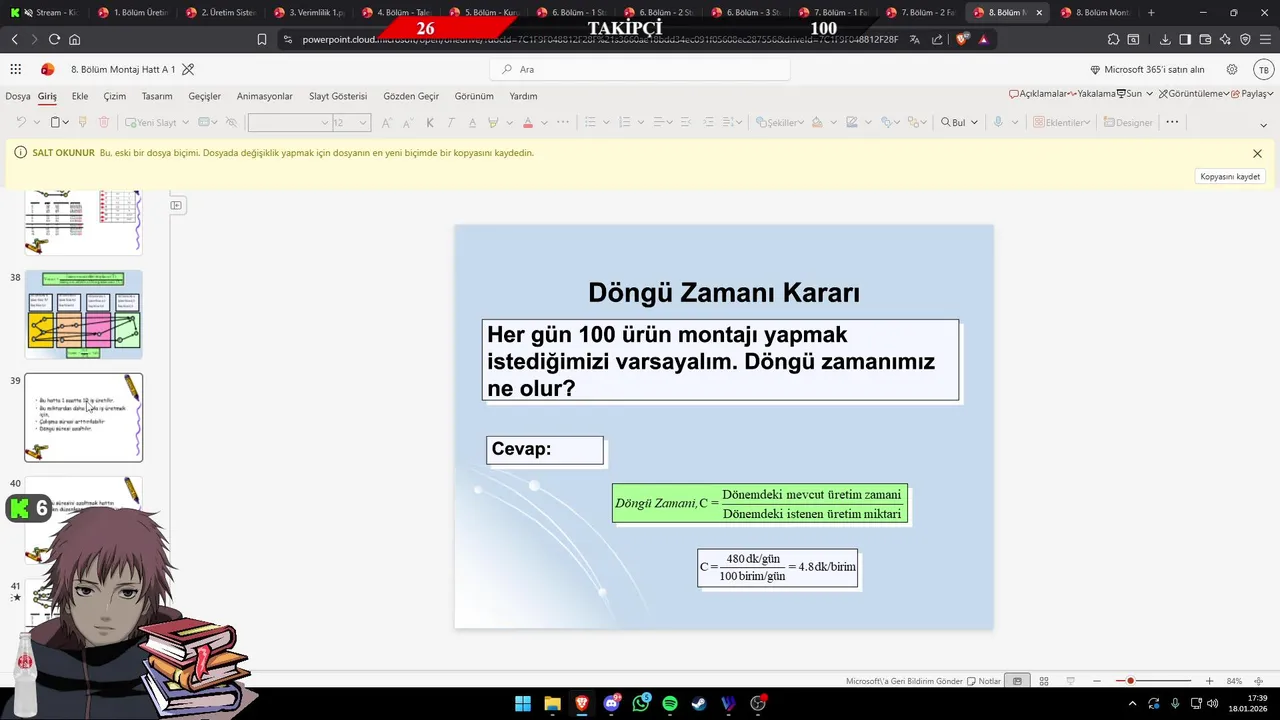This screenshot has height=720, width=1280.
Task: Open the Designer pane
Action: pos(1128,122)
